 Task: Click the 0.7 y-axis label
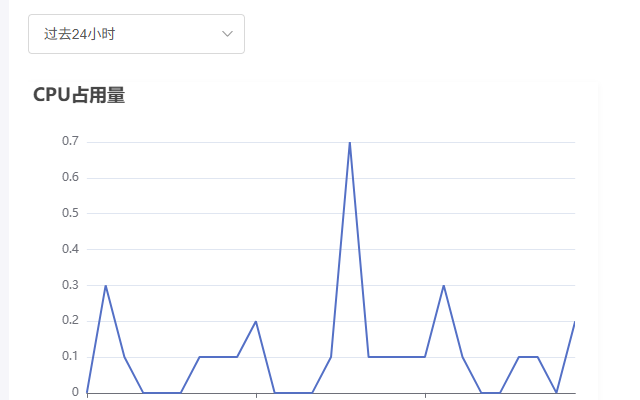69,141
